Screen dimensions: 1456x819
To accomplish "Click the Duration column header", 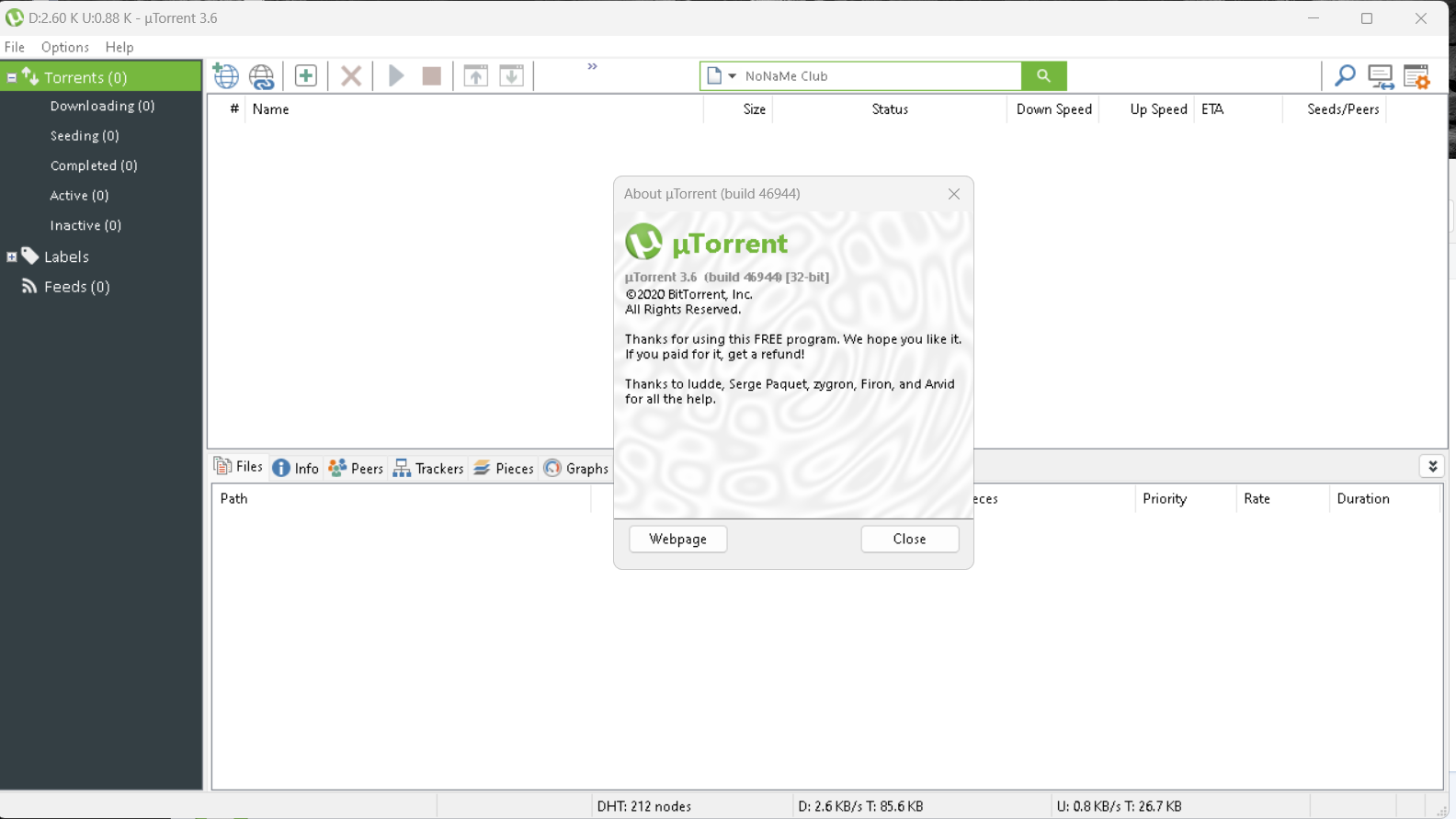I will coord(1383,499).
